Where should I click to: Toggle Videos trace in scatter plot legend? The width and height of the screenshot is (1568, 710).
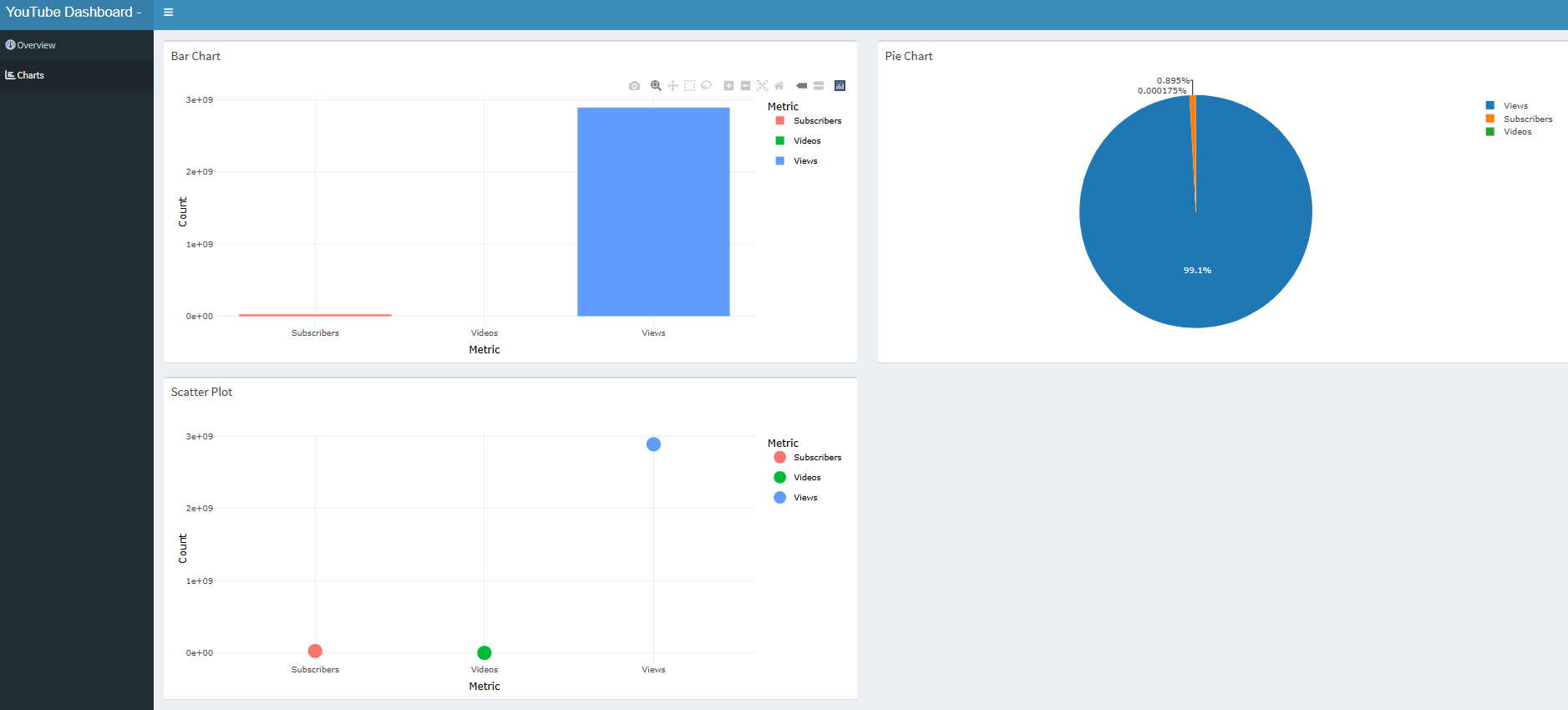[x=798, y=478]
